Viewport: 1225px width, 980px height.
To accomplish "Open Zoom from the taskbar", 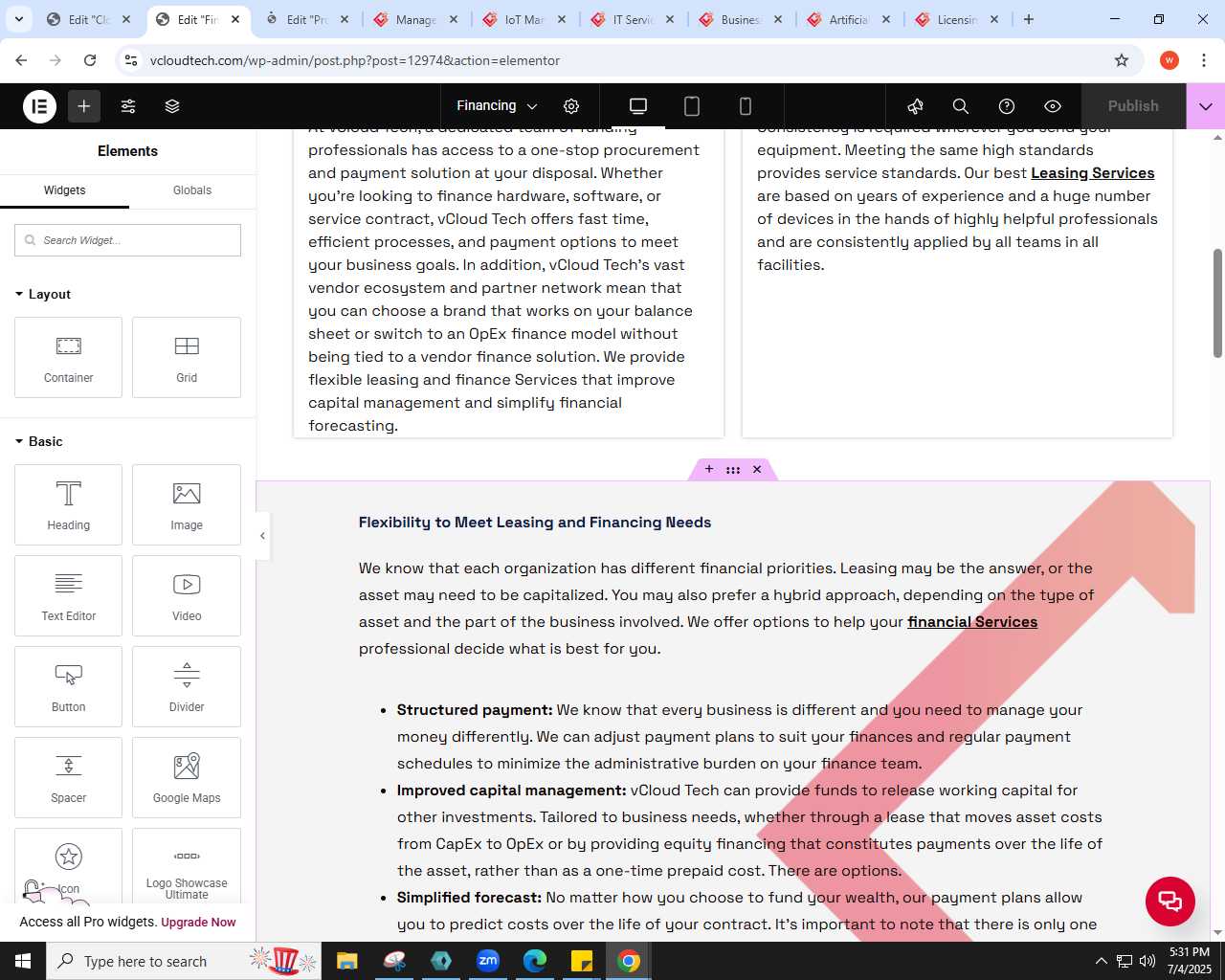I will [488, 961].
